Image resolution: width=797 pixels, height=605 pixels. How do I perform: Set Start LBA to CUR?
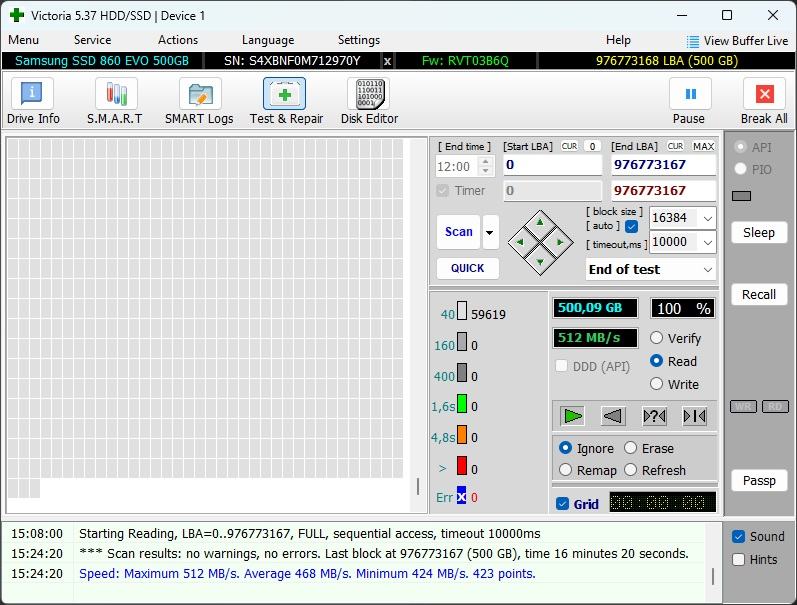569,146
